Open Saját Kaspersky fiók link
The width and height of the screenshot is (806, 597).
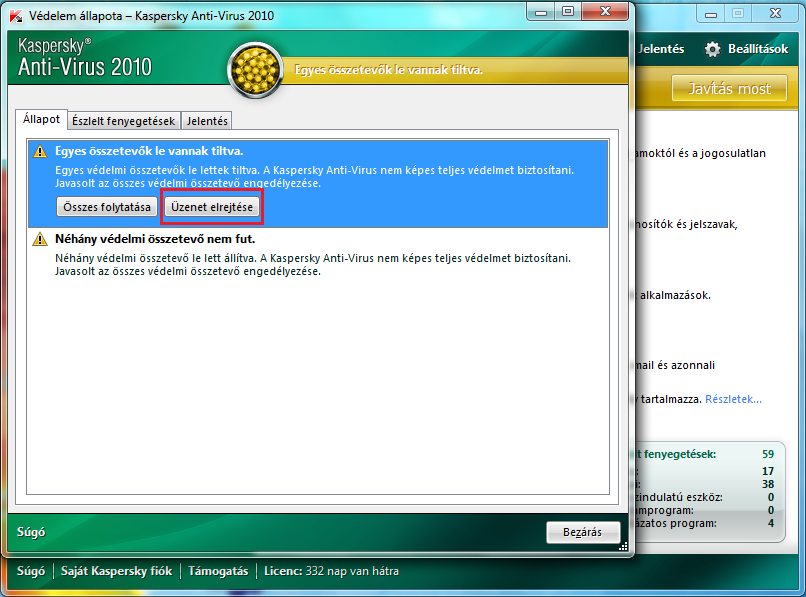coord(116,571)
